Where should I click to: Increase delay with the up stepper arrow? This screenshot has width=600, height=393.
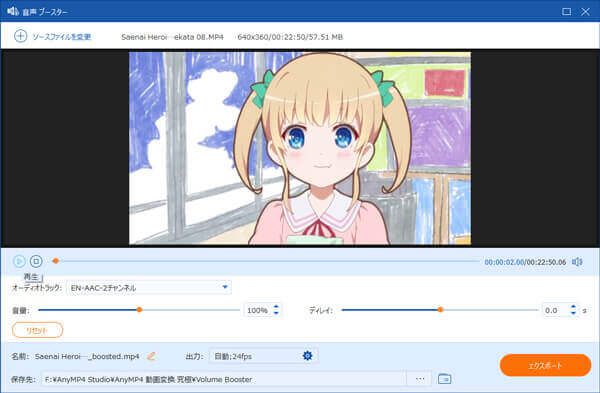click(573, 307)
